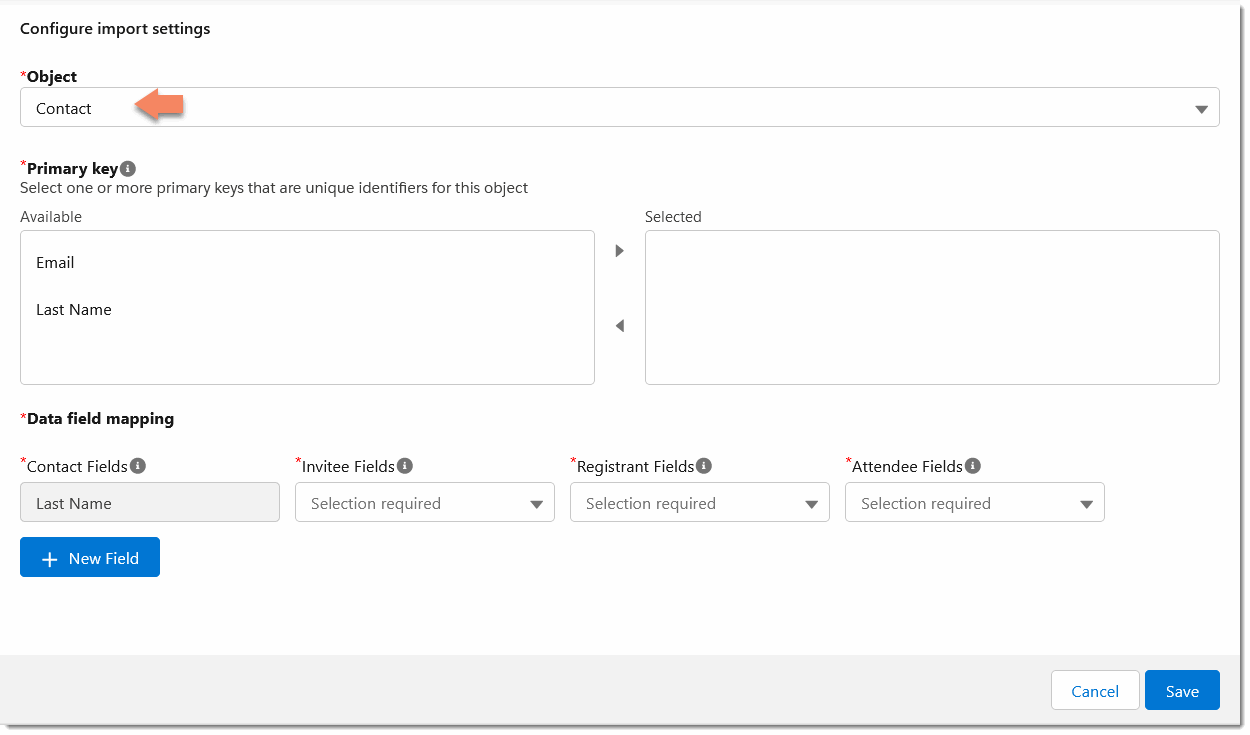Open the Registrant Fields selection dropdown
Image resolution: width=1250 pixels, height=735 pixels.
[x=699, y=502]
